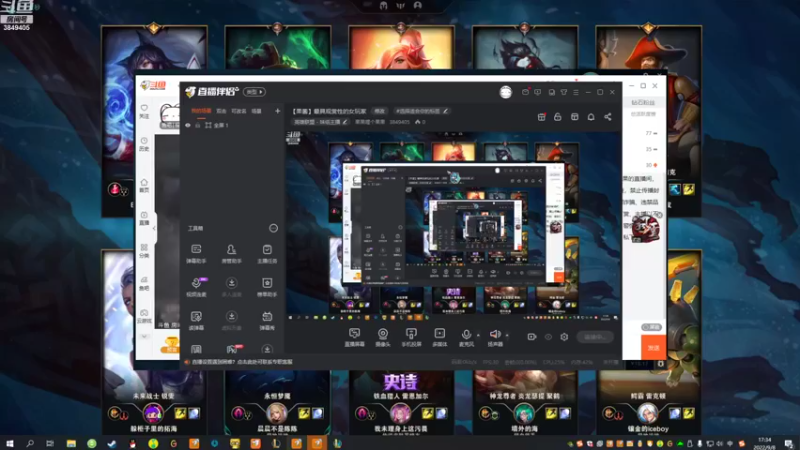
Task: Open 关注 in Douyu sidebar
Action: click(144, 112)
